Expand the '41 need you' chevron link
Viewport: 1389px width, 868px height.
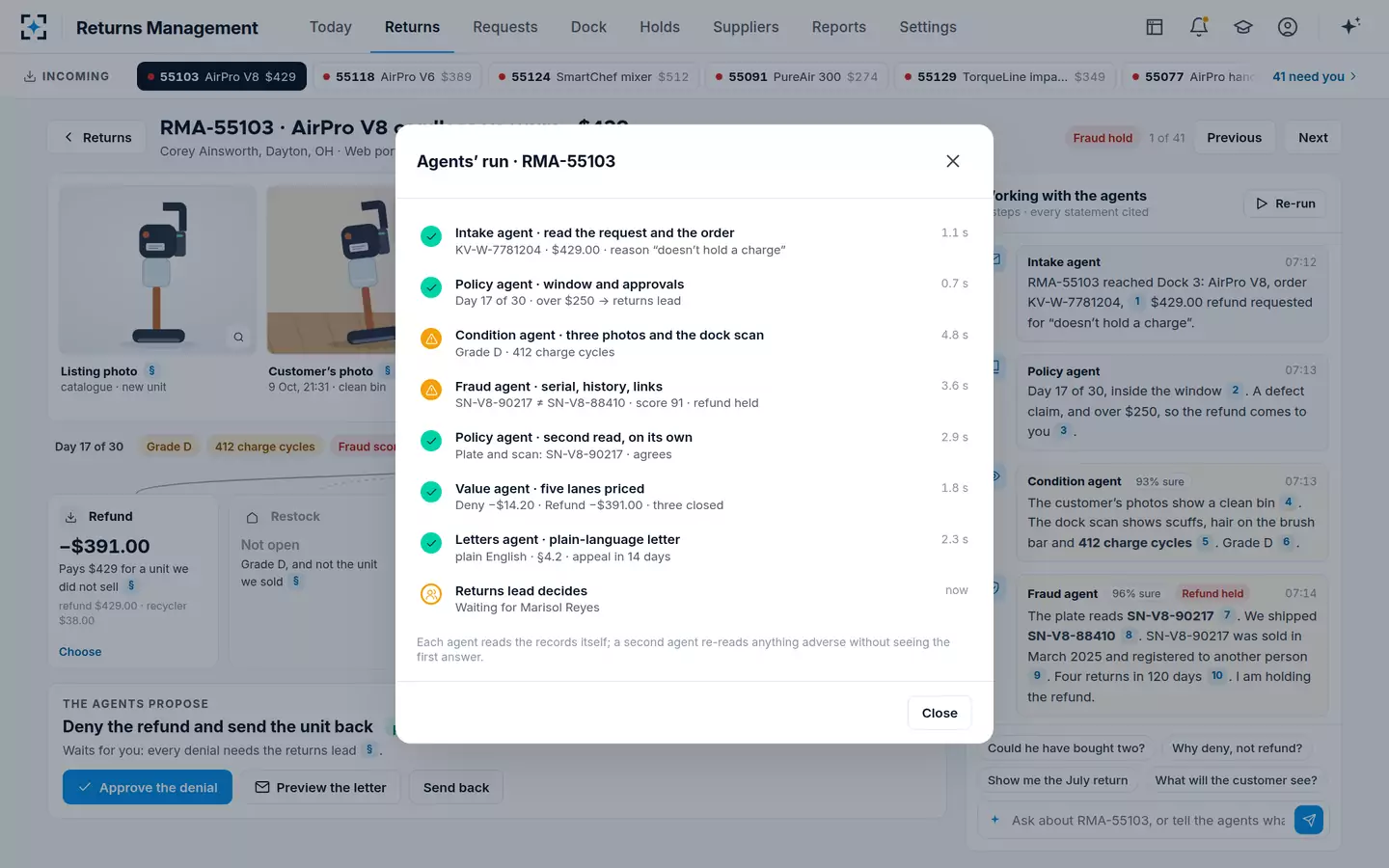coord(1315,76)
